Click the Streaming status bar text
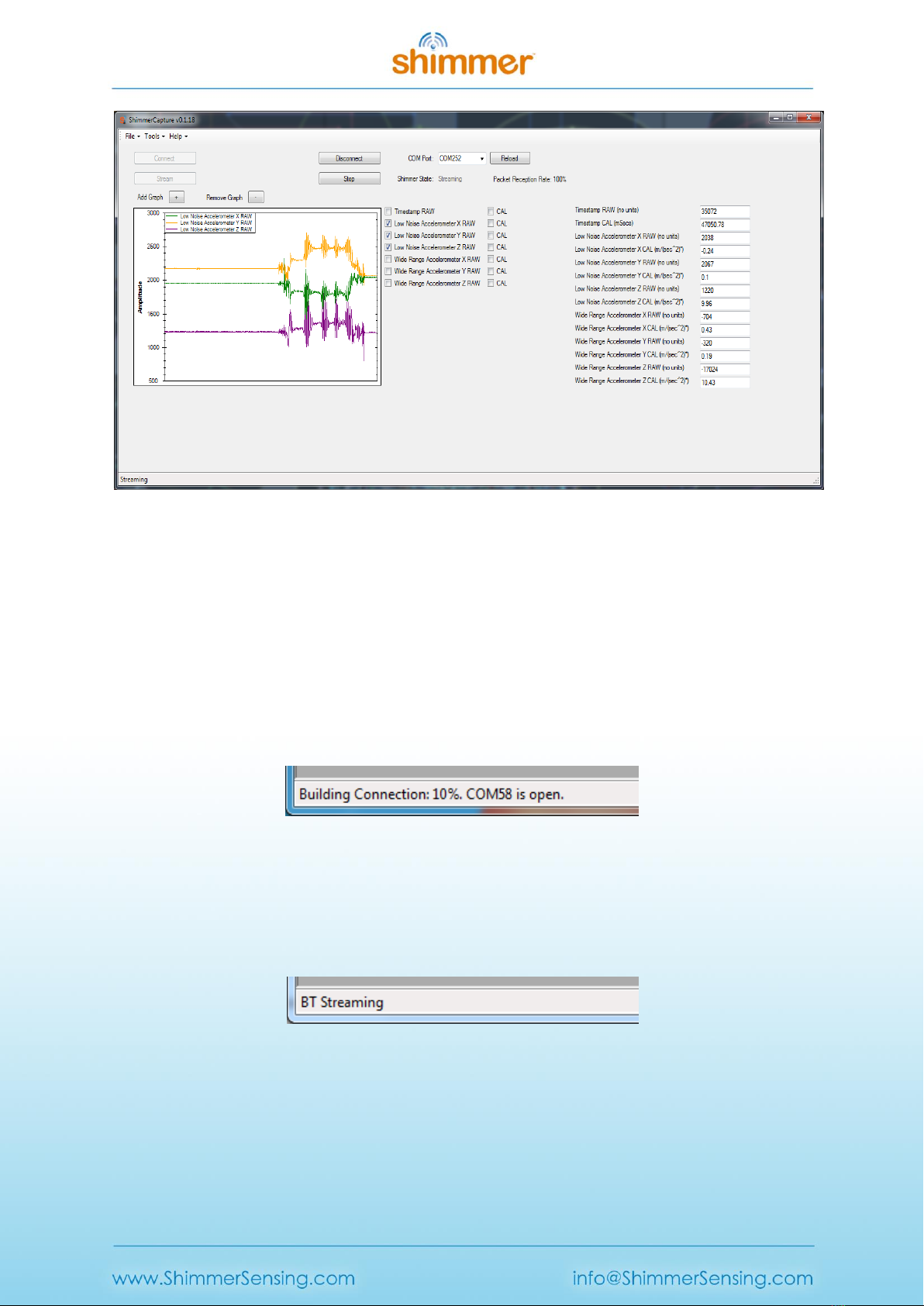This screenshot has width=924, height=1306. (x=134, y=480)
